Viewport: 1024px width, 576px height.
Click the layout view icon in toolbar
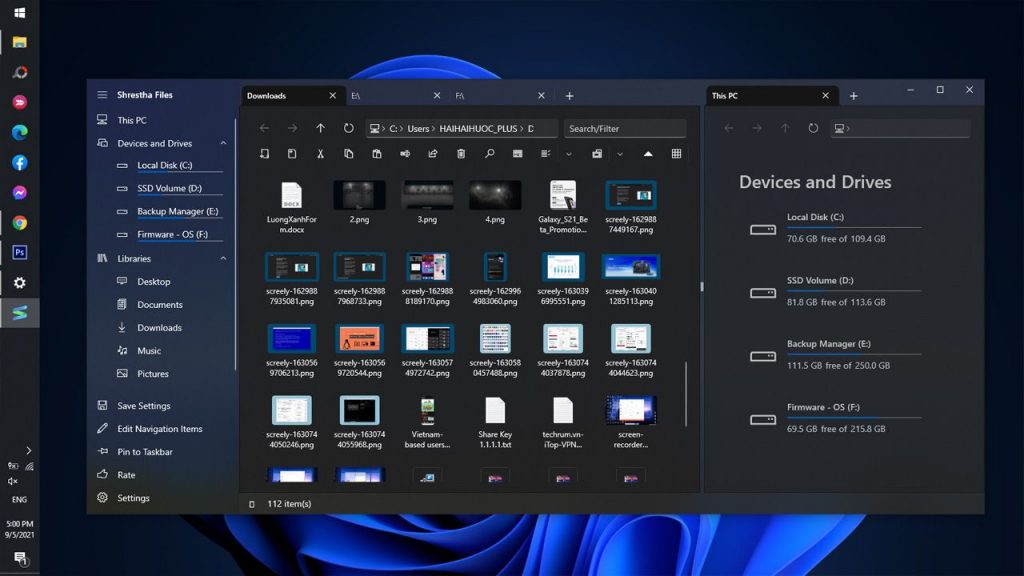[x=597, y=153]
